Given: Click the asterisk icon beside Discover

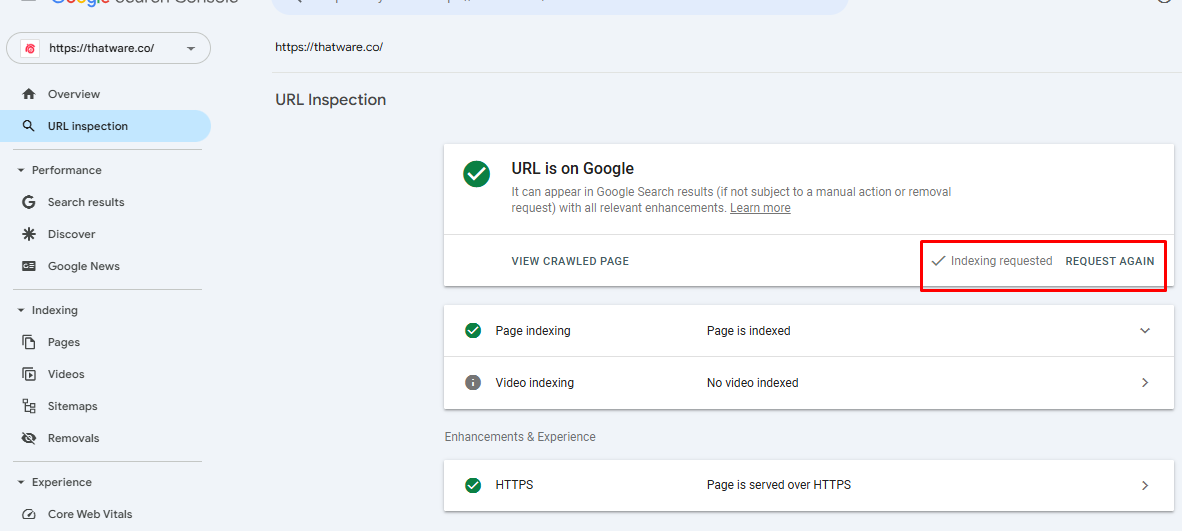Looking at the screenshot, I should pos(29,234).
